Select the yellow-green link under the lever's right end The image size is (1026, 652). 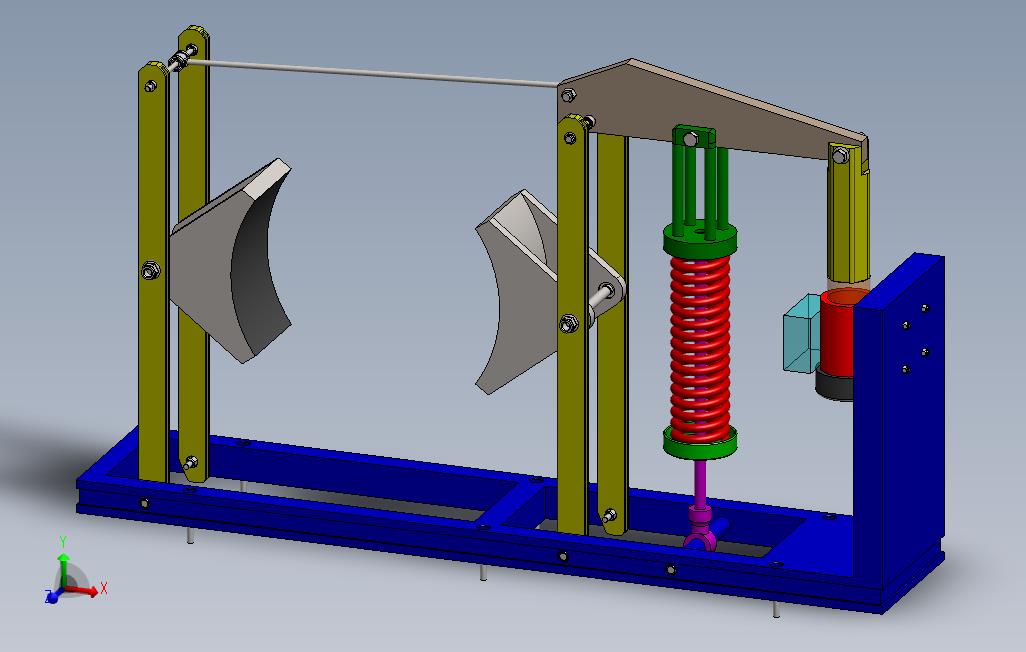click(847, 216)
